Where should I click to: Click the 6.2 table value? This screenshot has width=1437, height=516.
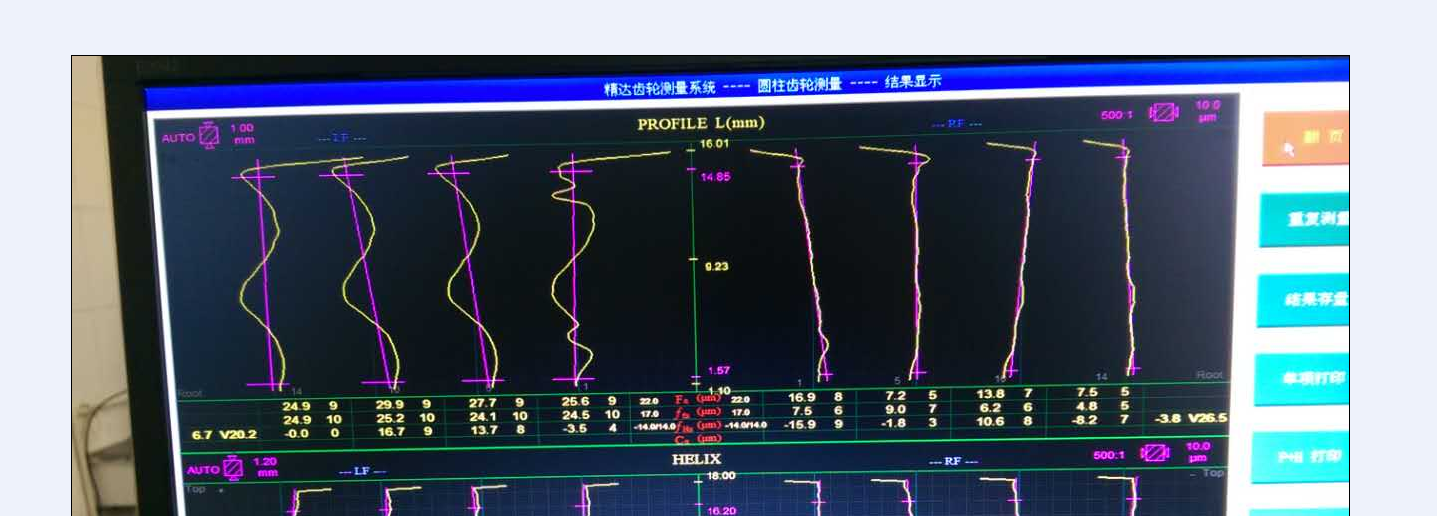click(990, 408)
